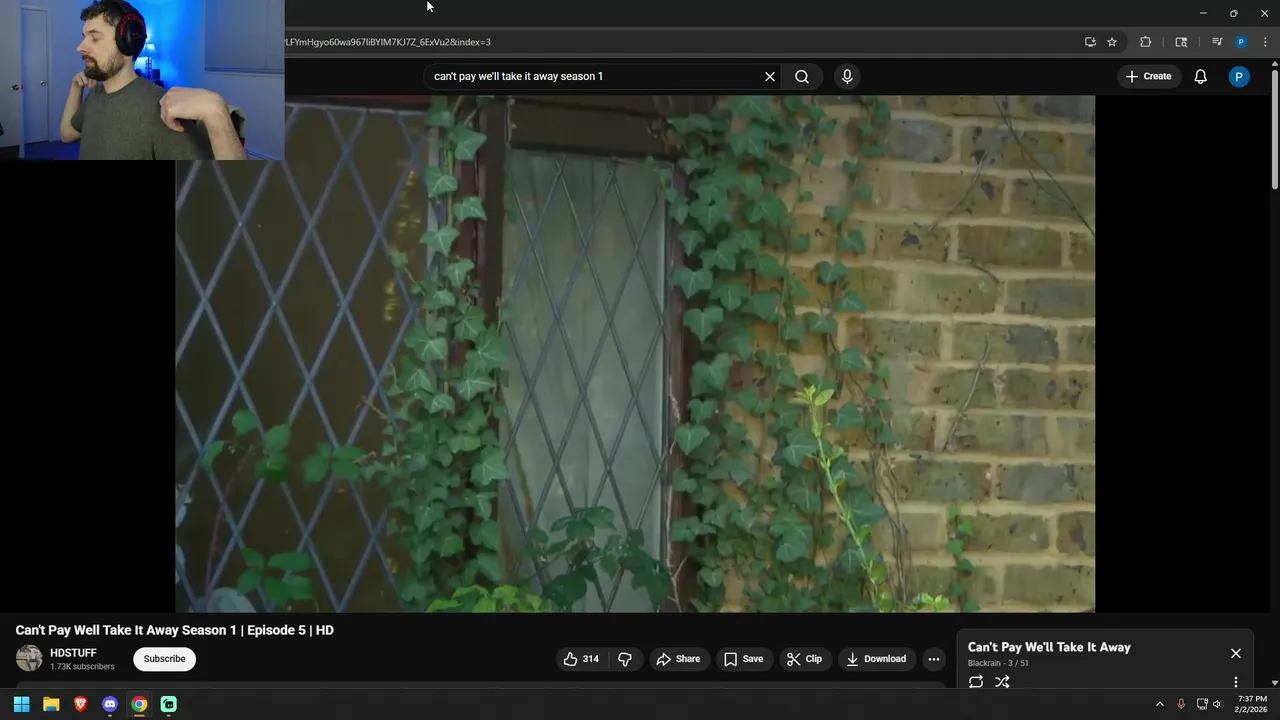The height and width of the screenshot is (720, 1280).
Task: Search YouTube with the magnifier icon
Action: coord(802,76)
